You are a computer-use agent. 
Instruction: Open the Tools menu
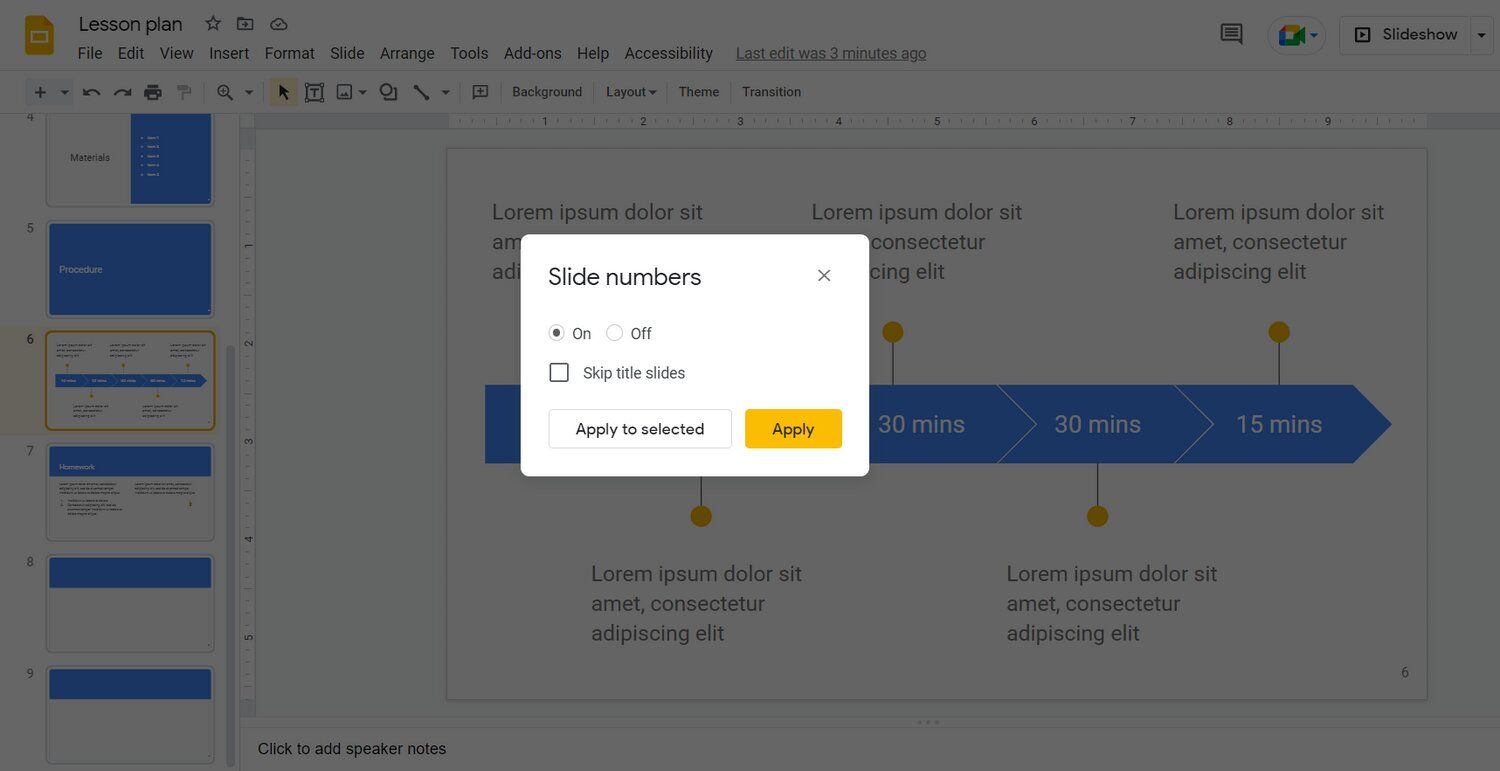point(469,53)
